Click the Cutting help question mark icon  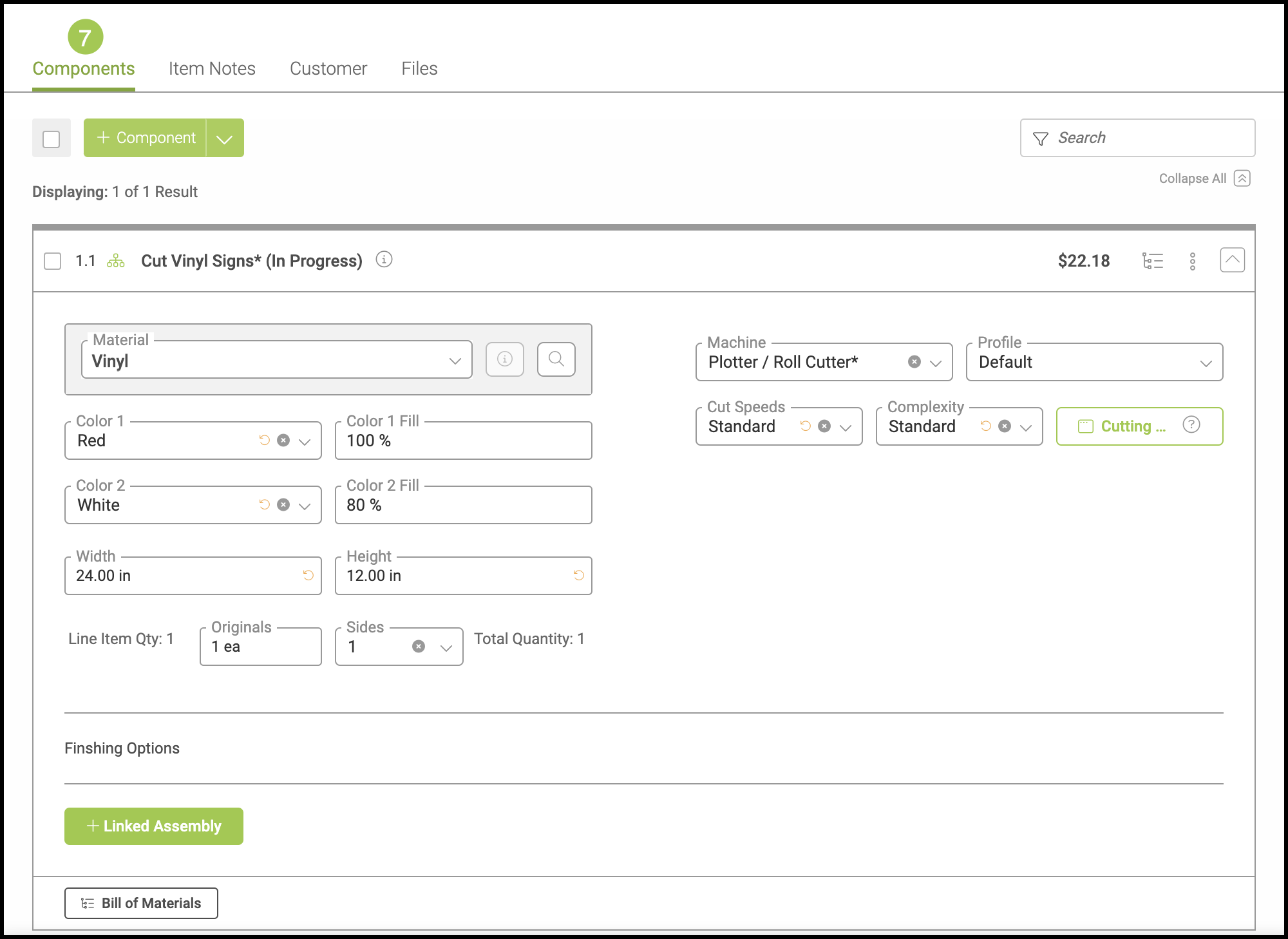point(1191,425)
